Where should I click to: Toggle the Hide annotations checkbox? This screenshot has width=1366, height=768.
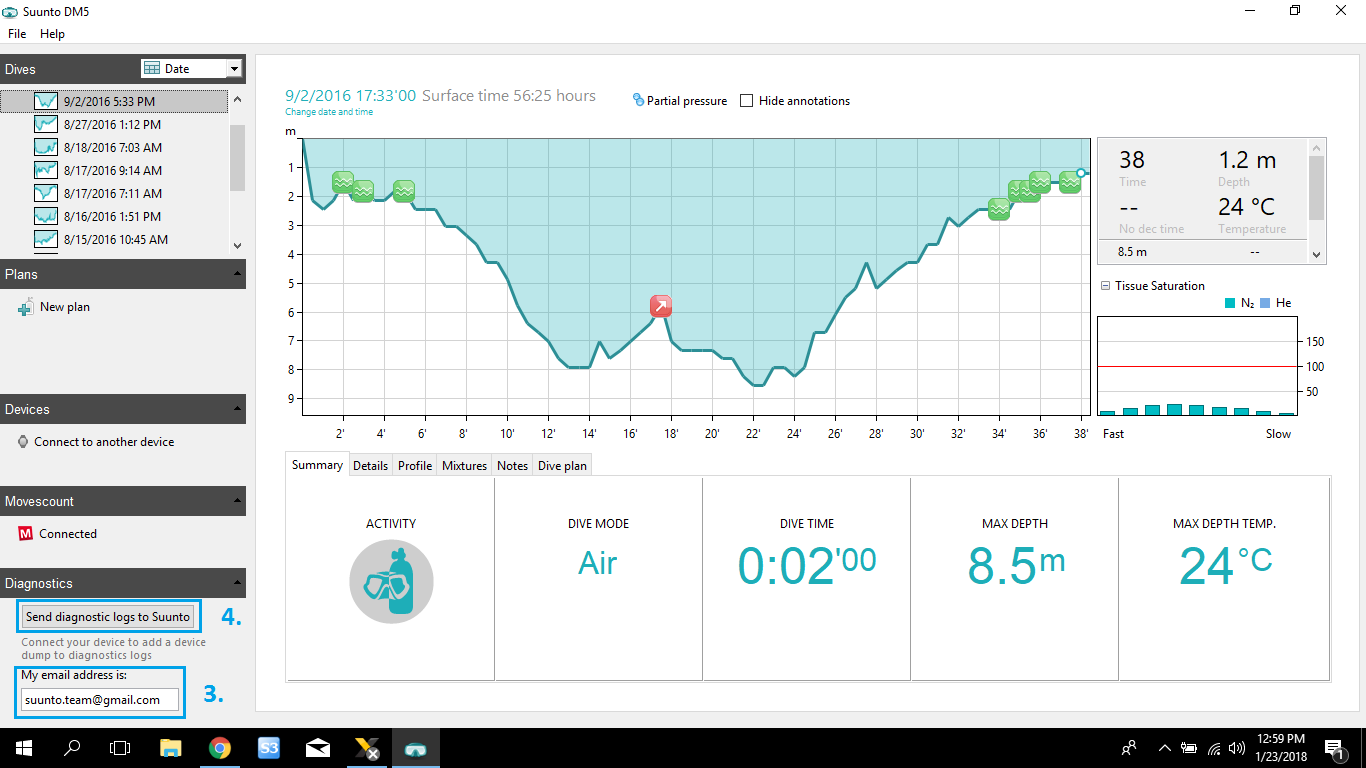(746, 100)
